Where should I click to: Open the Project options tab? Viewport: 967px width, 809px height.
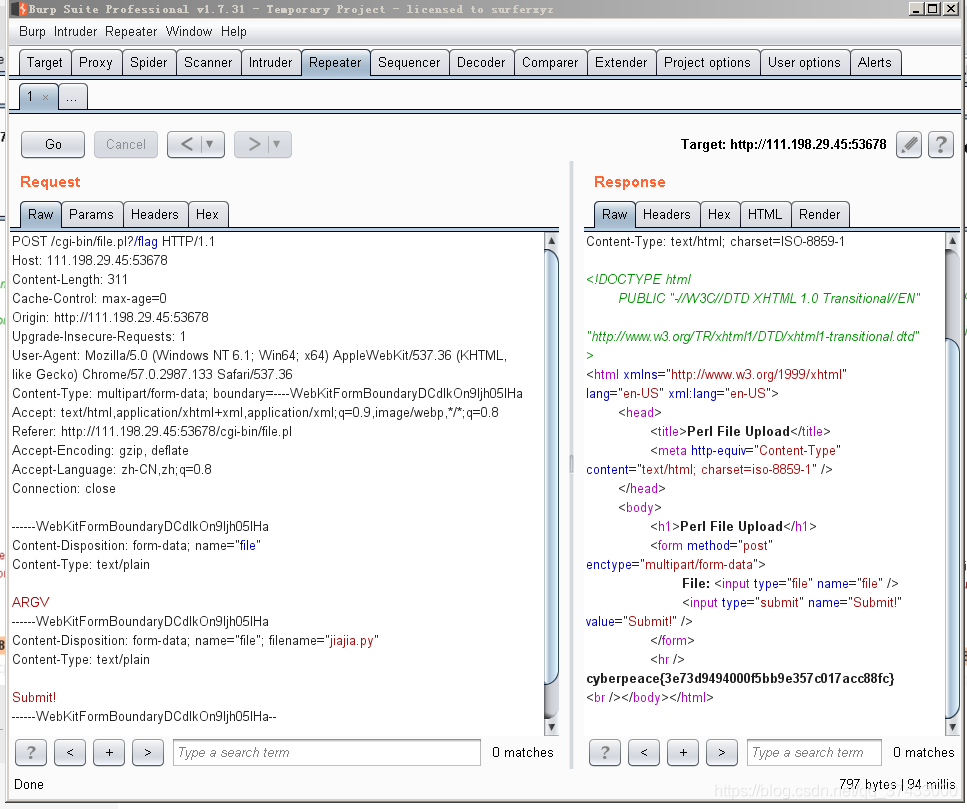click(707, 62)
